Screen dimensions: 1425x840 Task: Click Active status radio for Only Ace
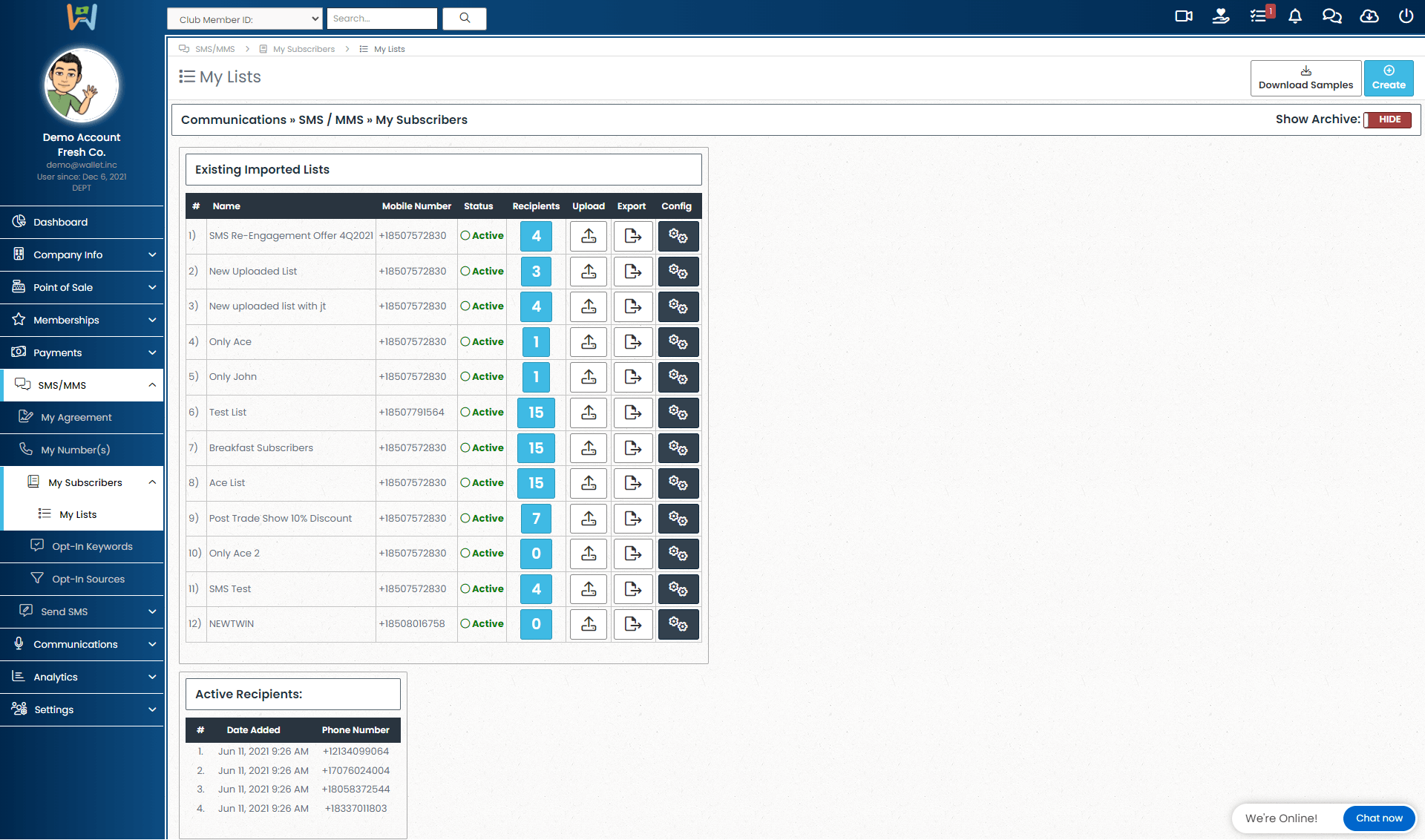click(465, 342)
